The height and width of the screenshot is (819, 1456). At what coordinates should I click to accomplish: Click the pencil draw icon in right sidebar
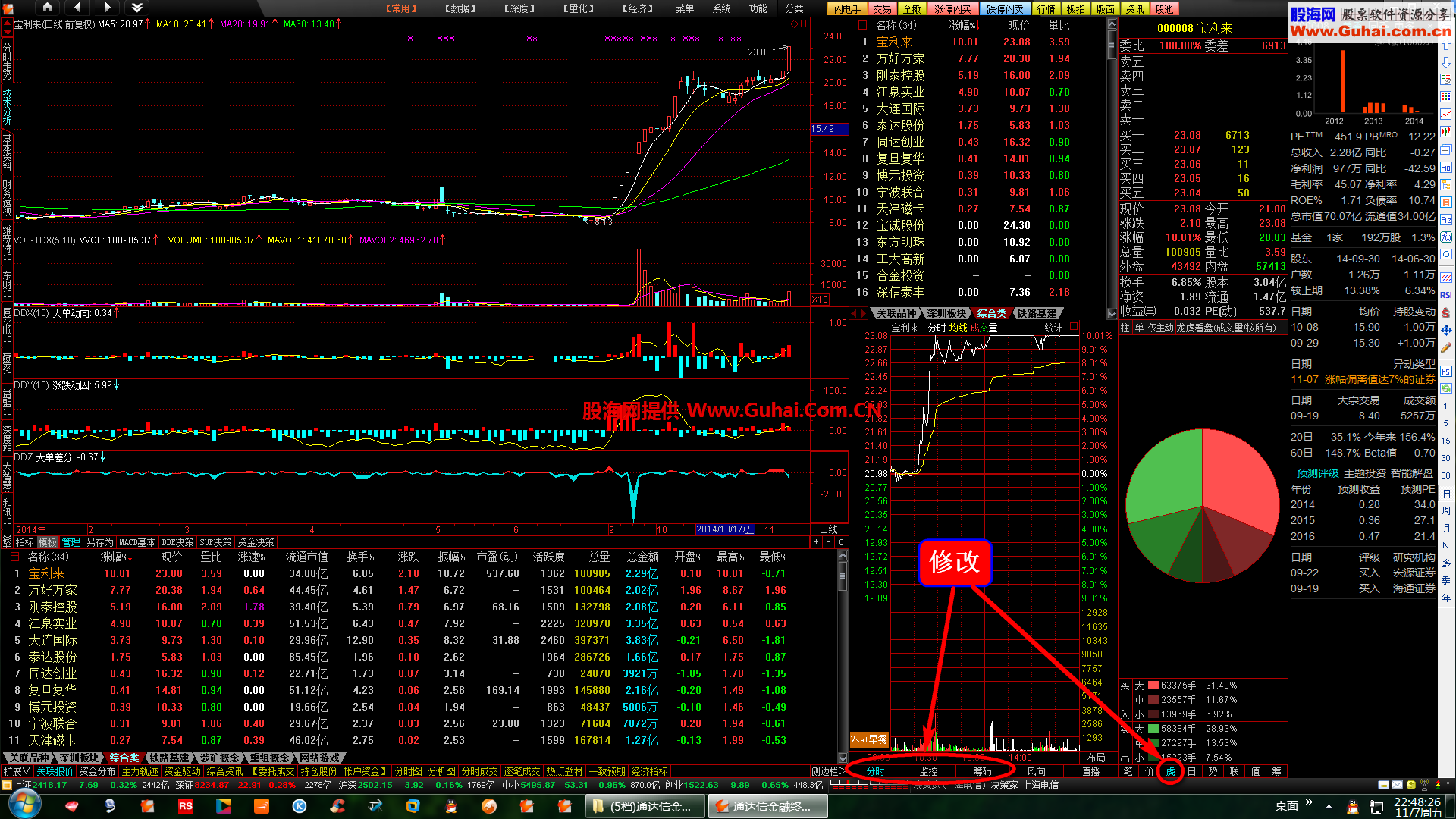1446,348
